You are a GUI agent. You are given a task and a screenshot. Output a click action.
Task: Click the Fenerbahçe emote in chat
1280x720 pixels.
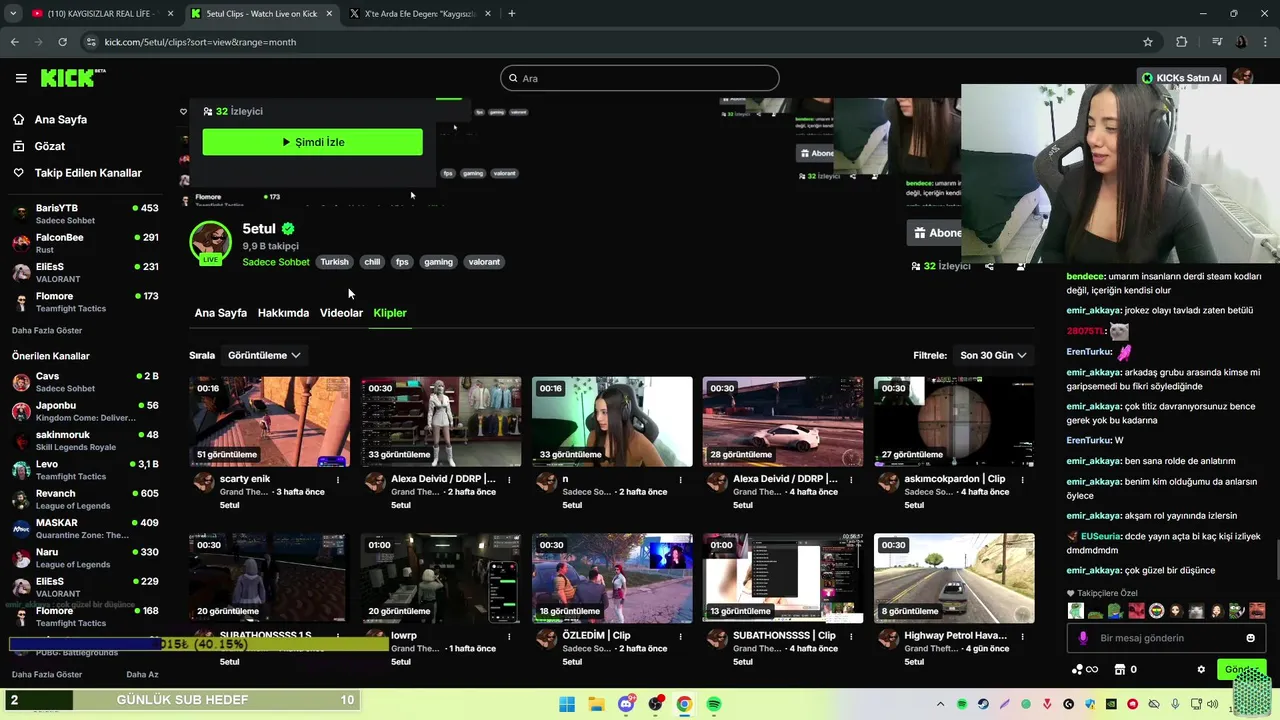click(1155, 611)
